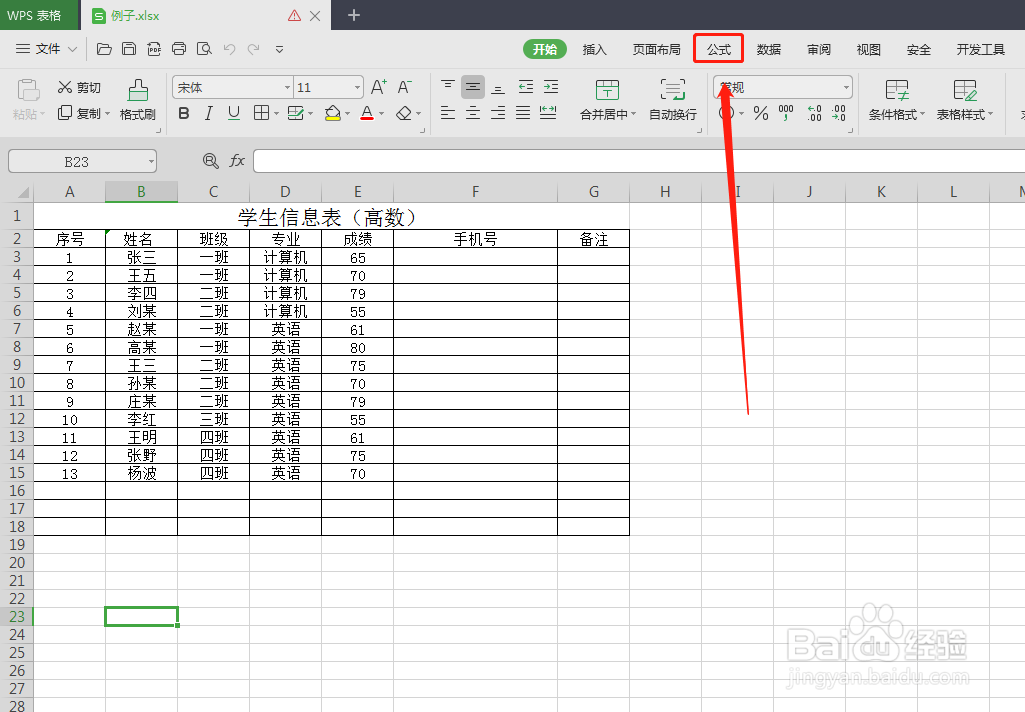Open the Review (审阅) tab
This screenshot has width=1025, height=712.
point(818,49)
